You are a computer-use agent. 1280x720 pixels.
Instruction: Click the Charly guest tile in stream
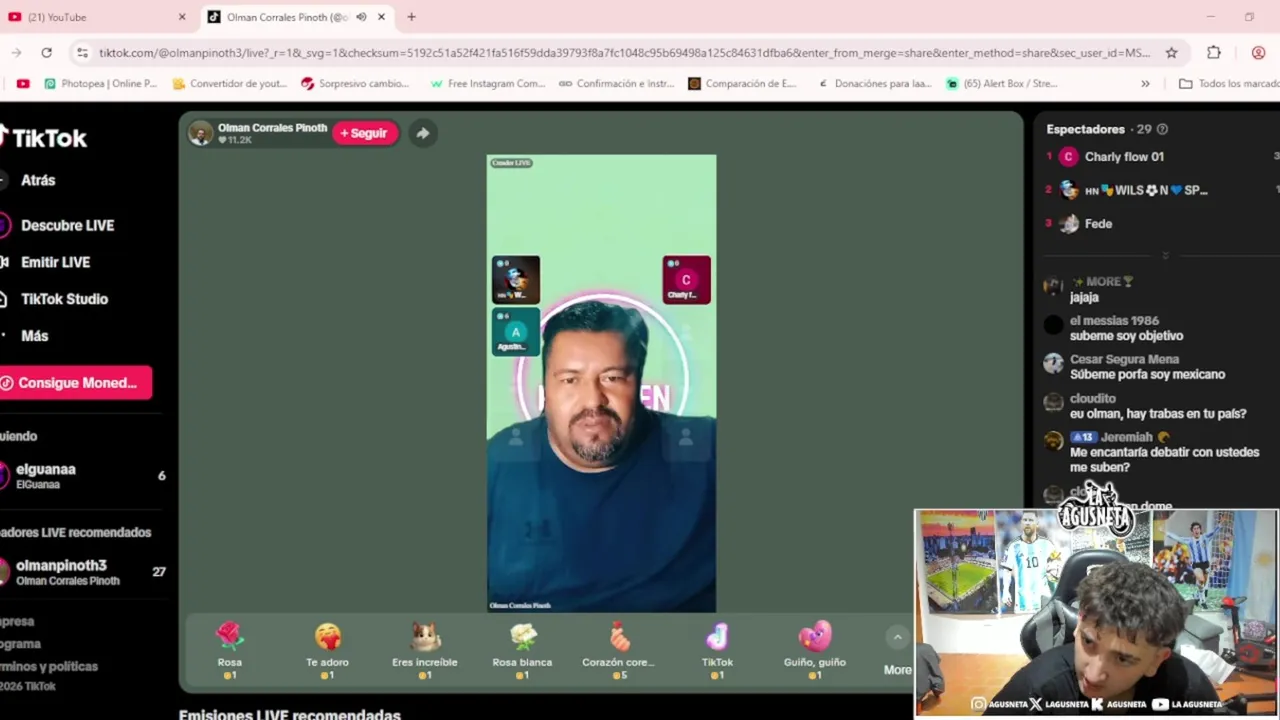tap(686, 279)
